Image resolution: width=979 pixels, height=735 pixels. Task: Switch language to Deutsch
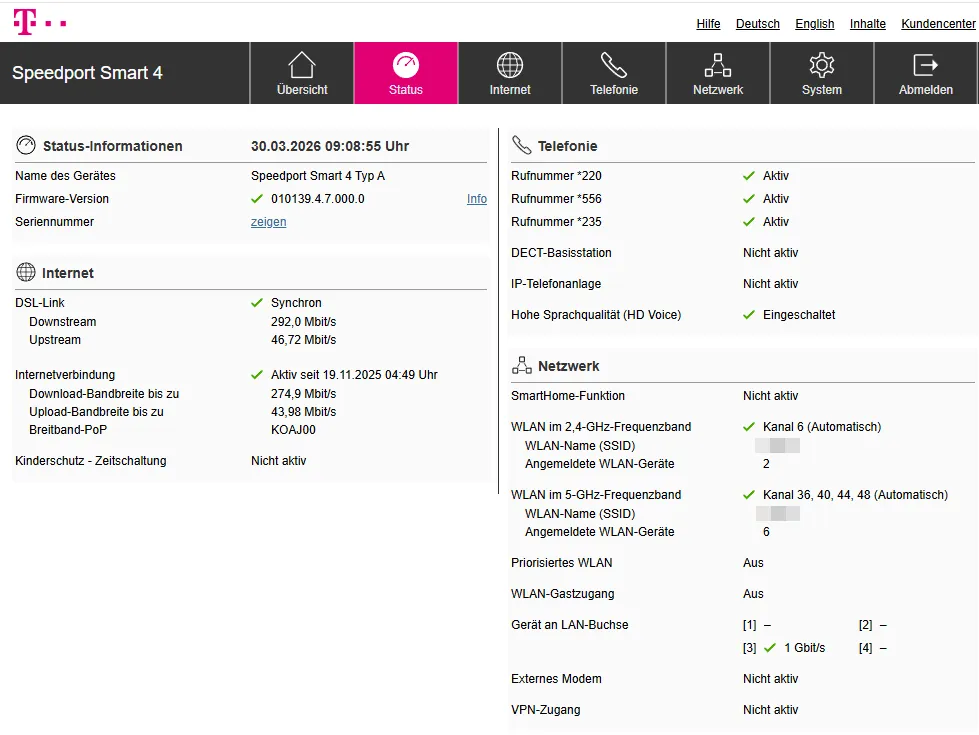757,24
